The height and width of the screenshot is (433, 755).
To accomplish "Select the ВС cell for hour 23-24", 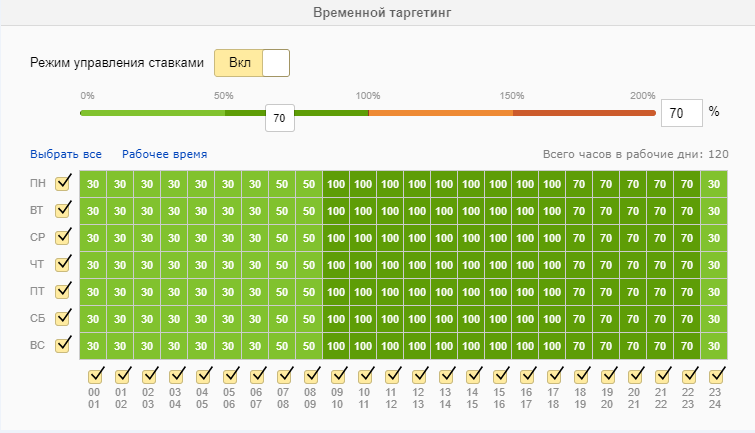I will 714,346.
